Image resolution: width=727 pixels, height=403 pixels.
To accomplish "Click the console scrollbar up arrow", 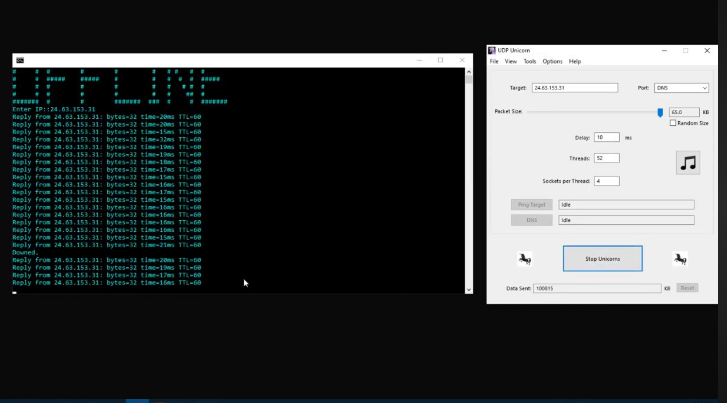I will 469,72.
